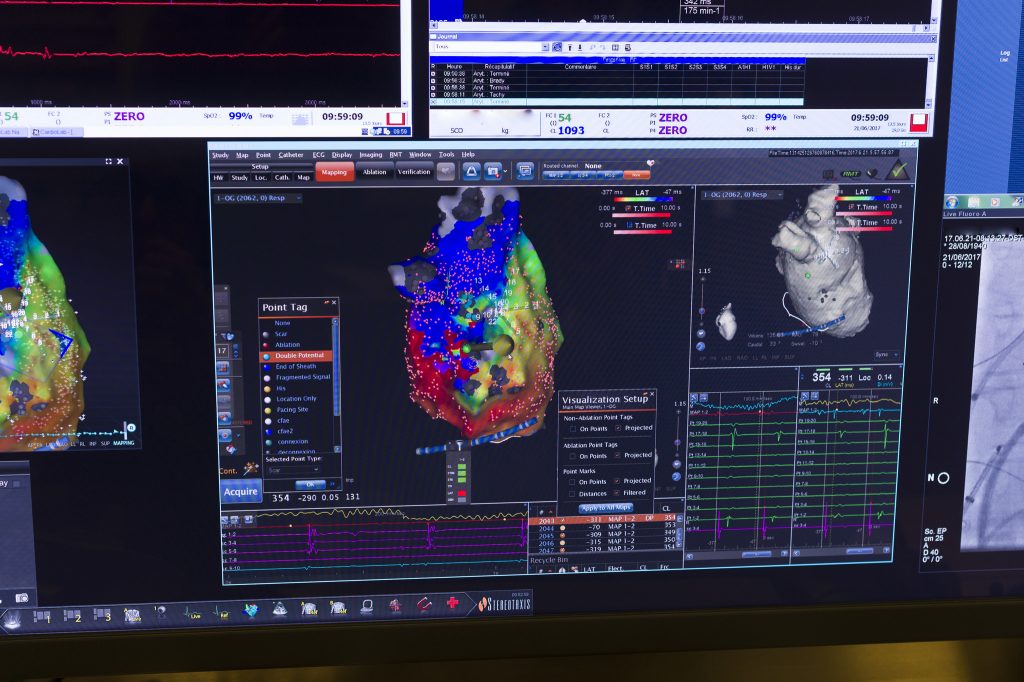Click the trapezoid view icon in toolbar
Image resolution: width=1024 pixels, height=682 pixels.
471,172
